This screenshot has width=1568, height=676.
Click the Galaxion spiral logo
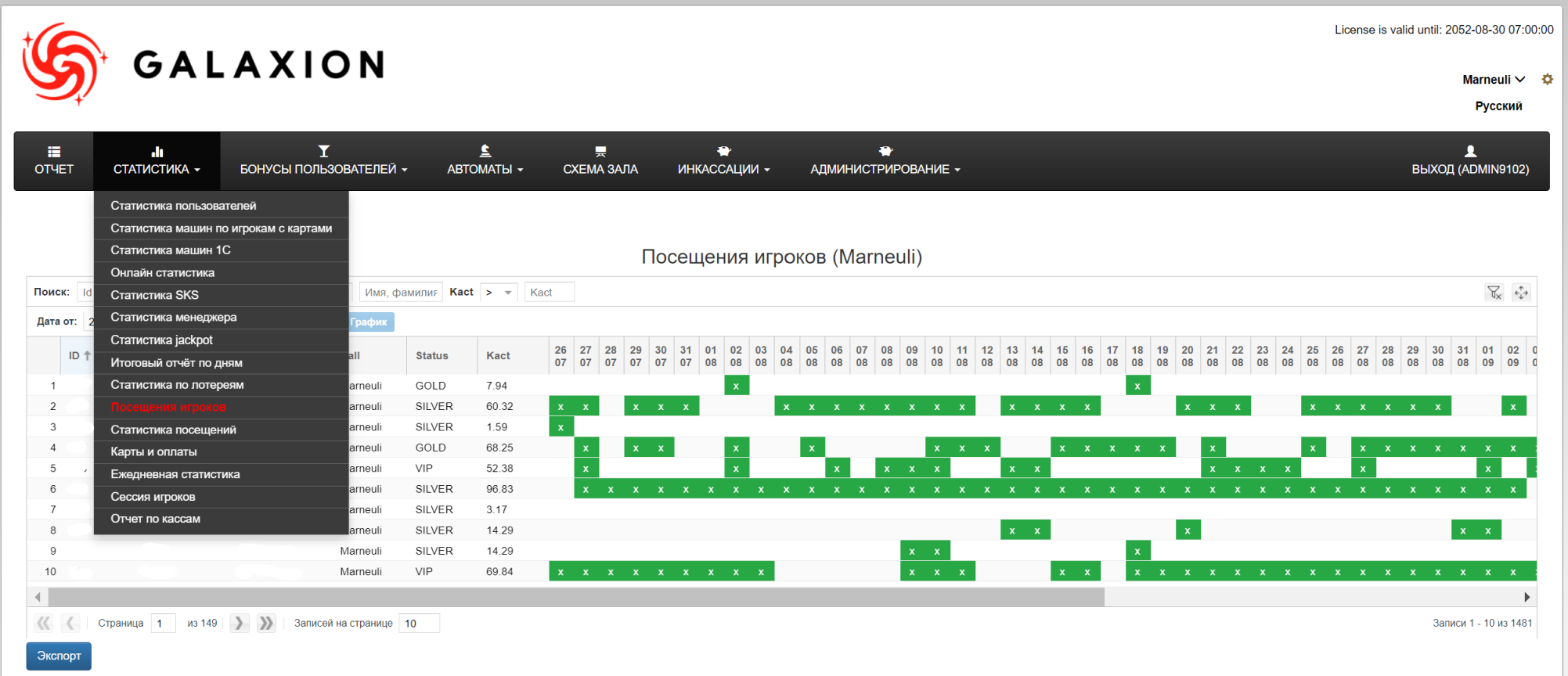point(64,64)
